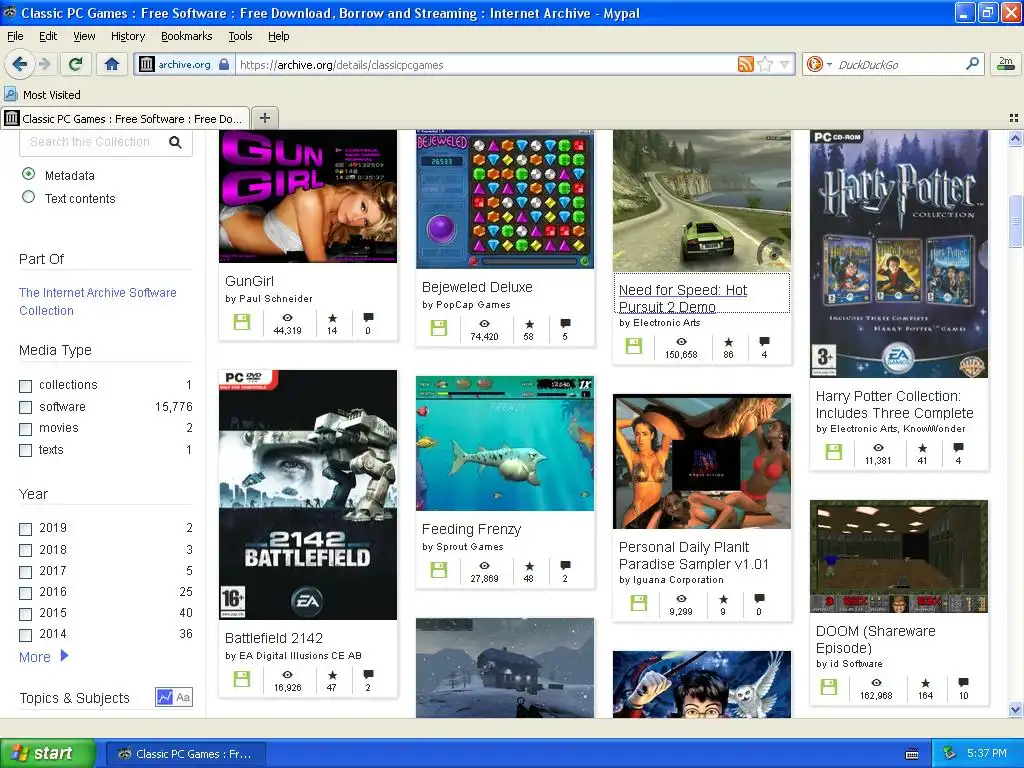Click the tab groups grid icon
This screenshot has width=1024, height=768.
[1014, 118]
